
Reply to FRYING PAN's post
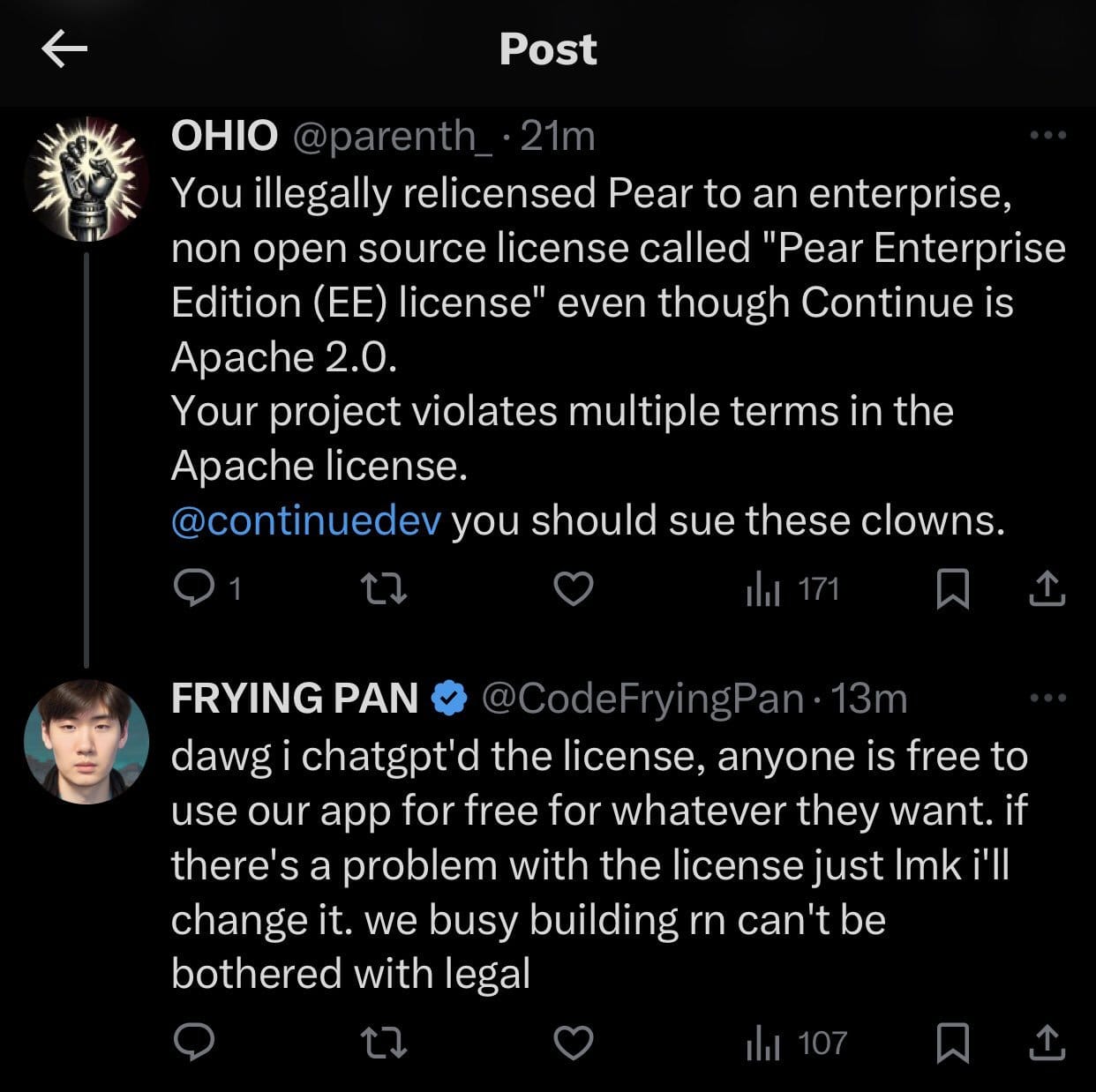193,1043
